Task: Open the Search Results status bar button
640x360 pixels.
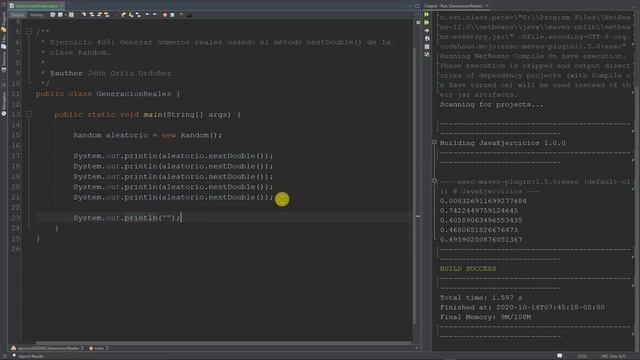Action: pos(28,356)
